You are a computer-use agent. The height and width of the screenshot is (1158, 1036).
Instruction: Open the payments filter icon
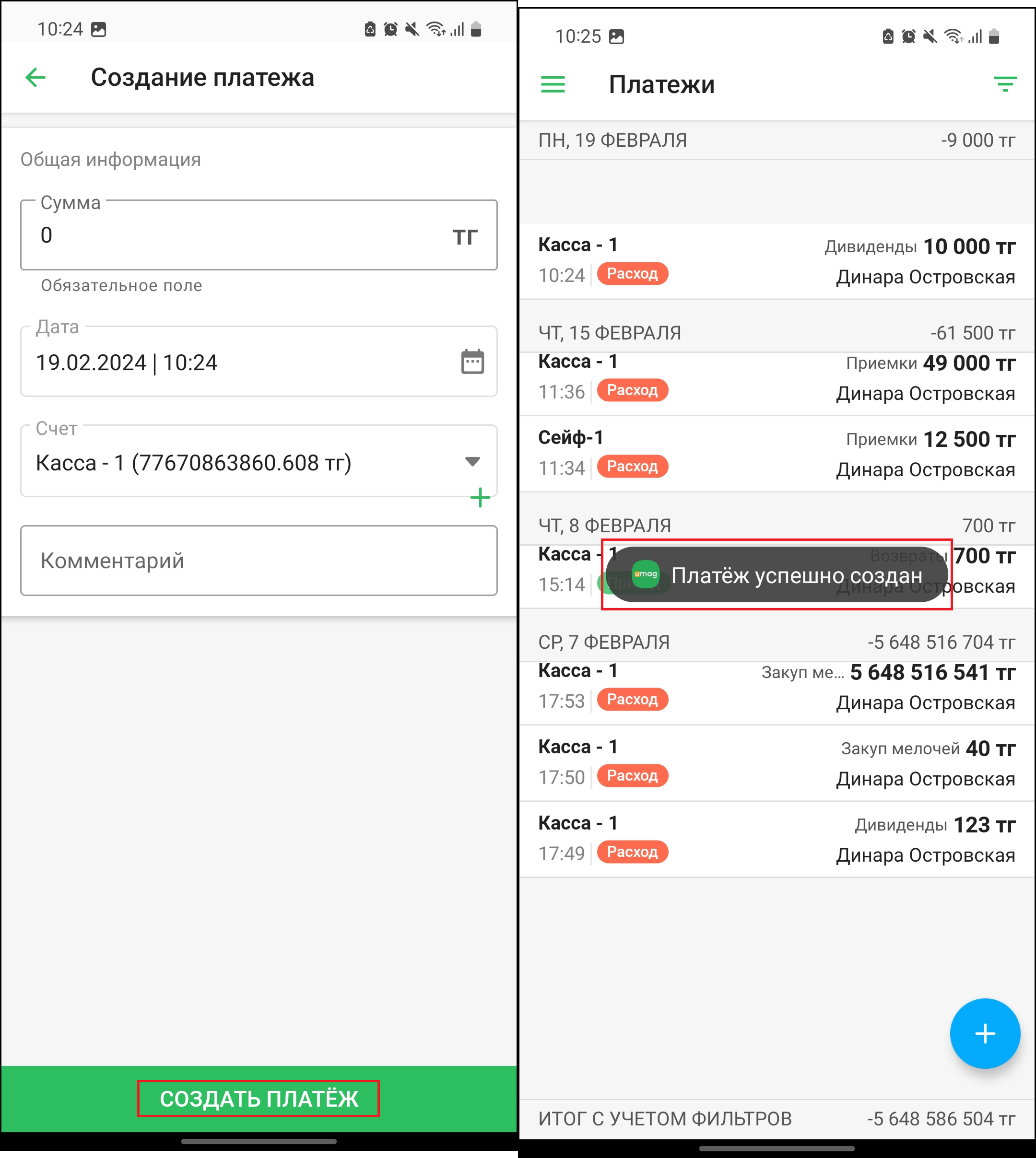tap(1005, 84)
